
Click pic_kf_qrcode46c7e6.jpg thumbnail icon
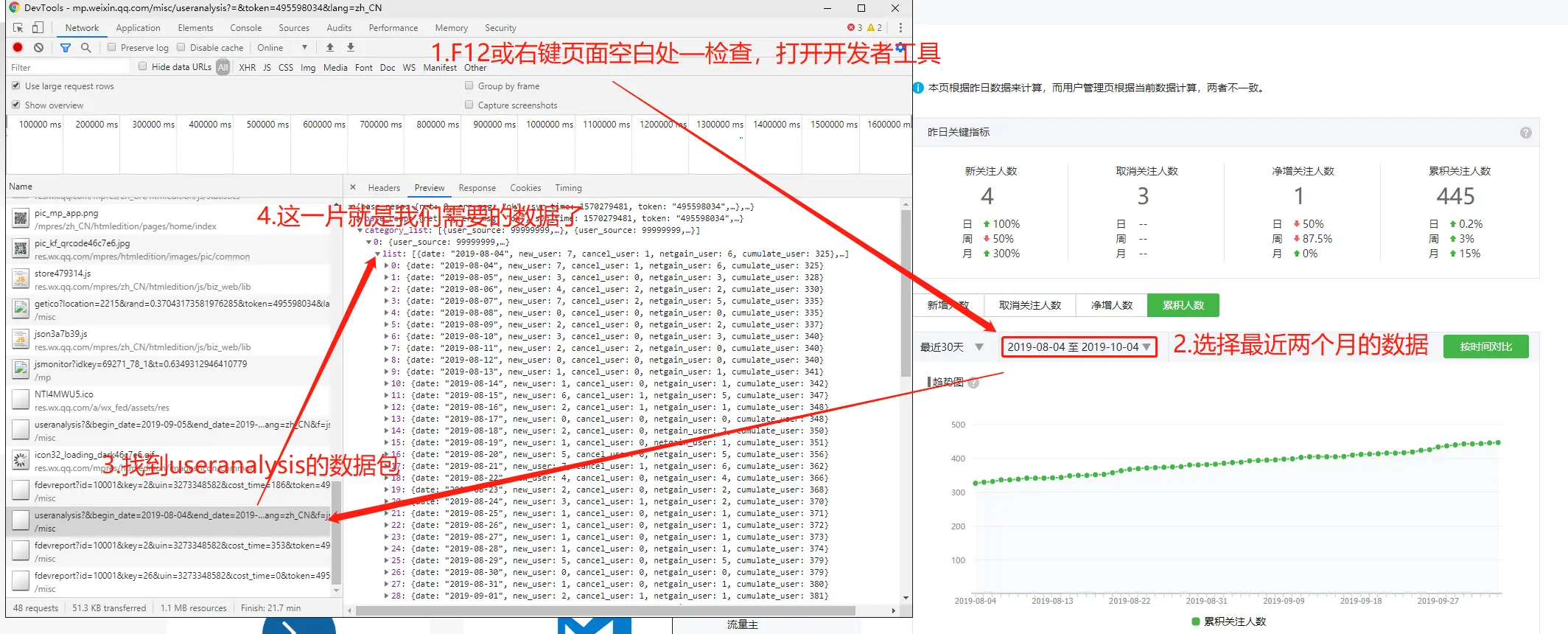tap(21, 249)
